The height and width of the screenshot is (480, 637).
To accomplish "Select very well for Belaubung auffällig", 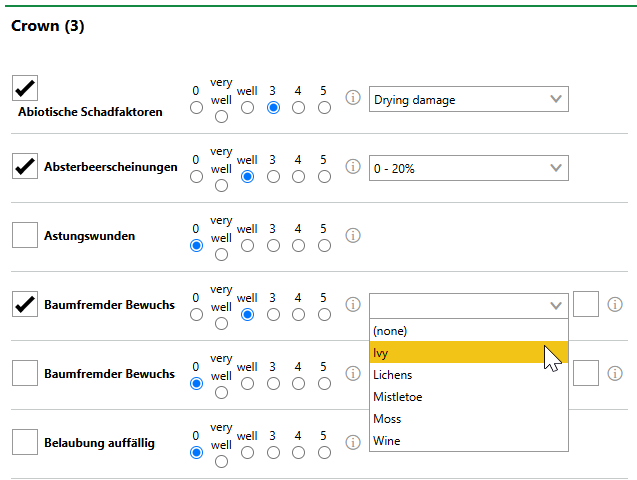I will tap(221, 461).
